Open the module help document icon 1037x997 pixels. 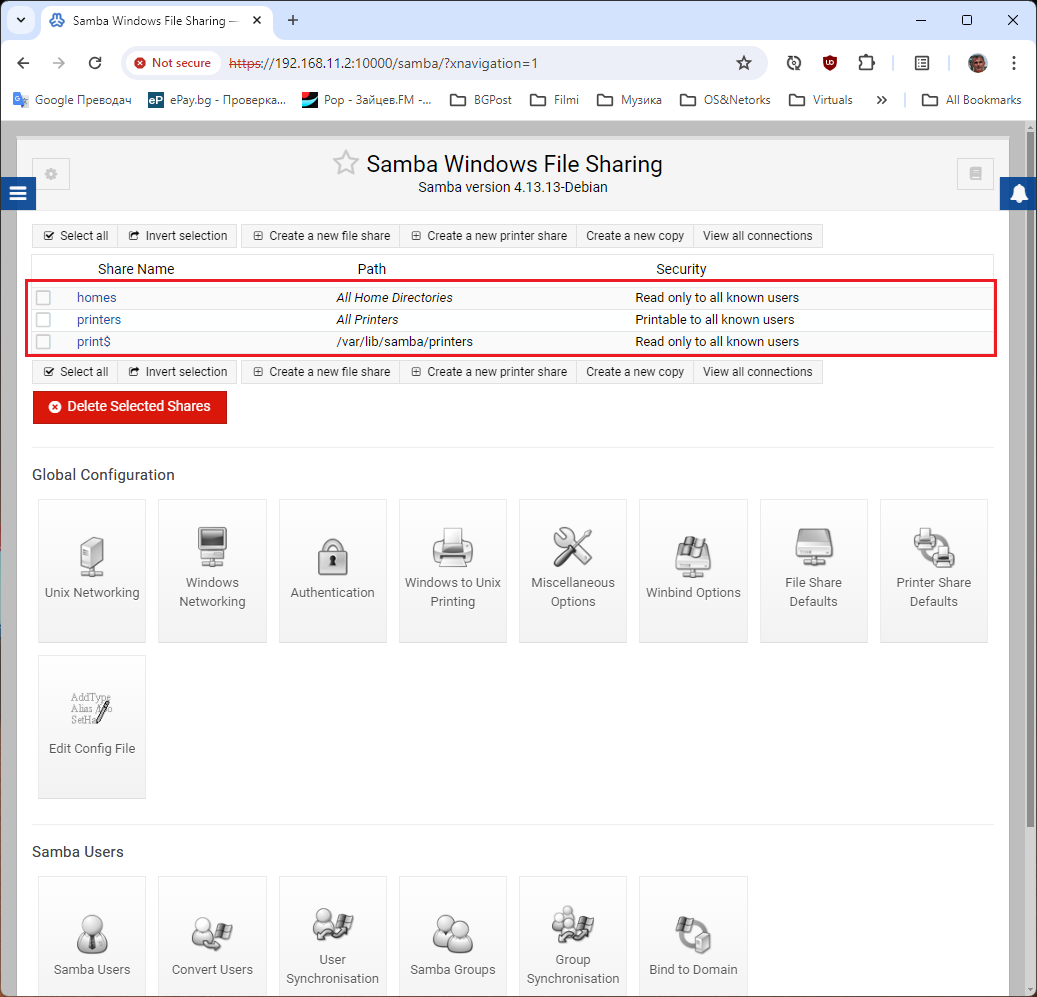975,174
